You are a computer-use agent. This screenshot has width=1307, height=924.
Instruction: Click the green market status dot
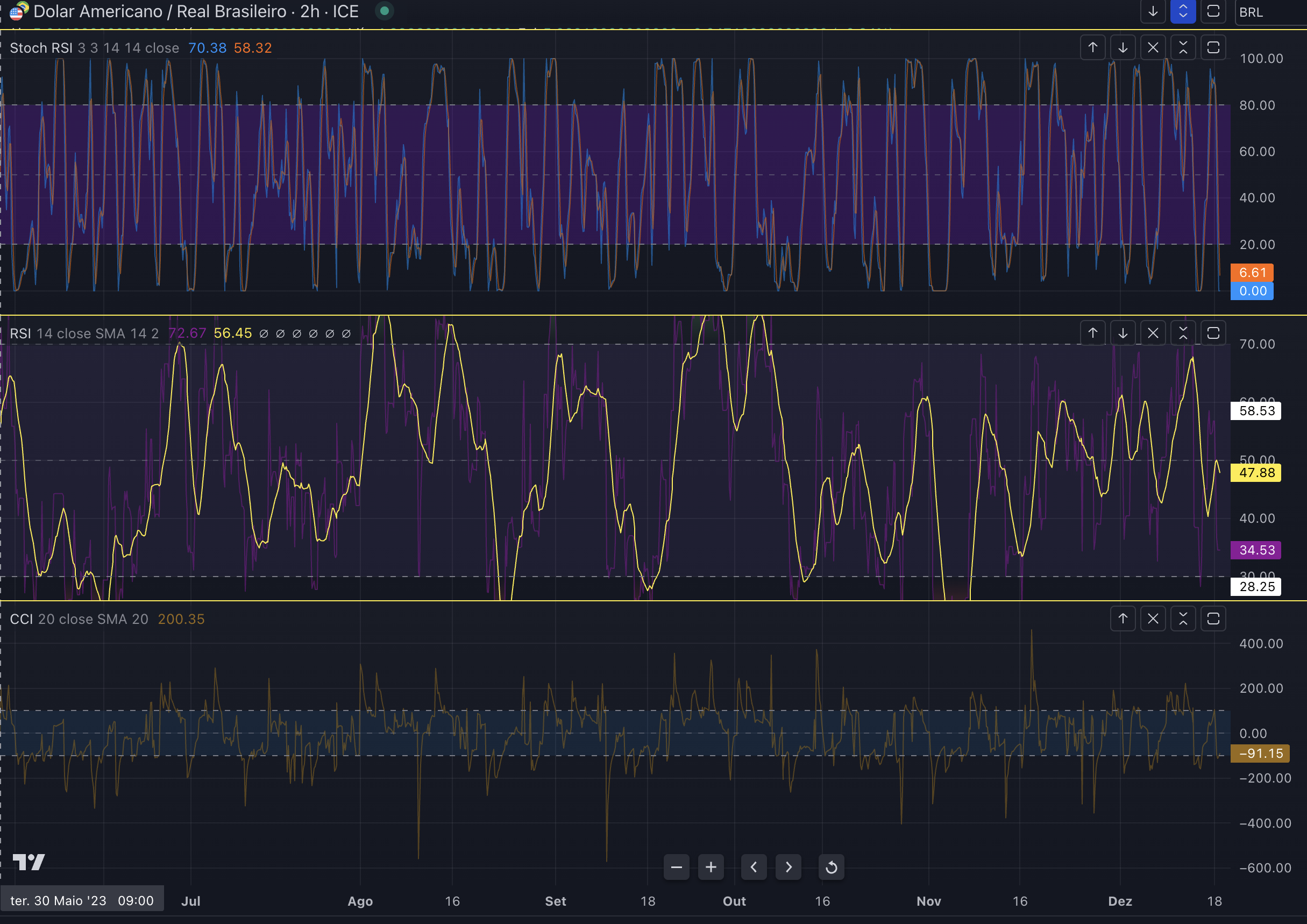tap(384, 11)
